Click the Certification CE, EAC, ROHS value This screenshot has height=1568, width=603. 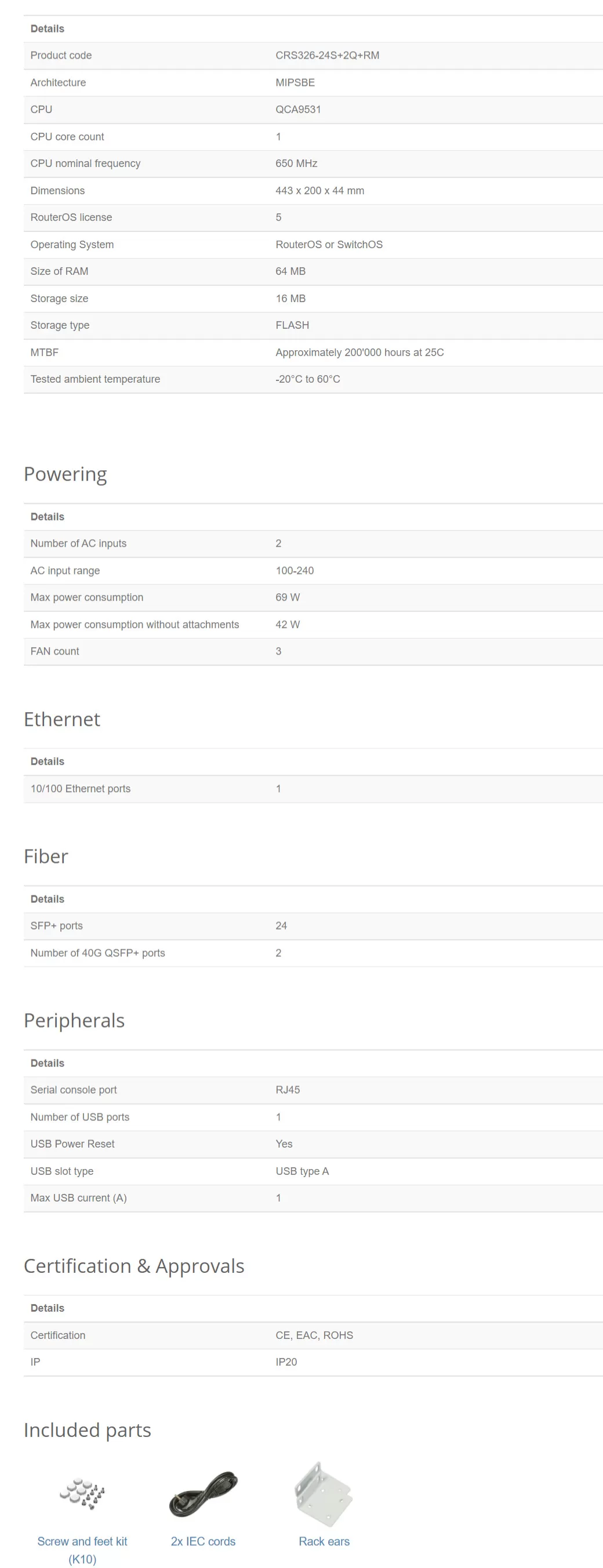314,1335
